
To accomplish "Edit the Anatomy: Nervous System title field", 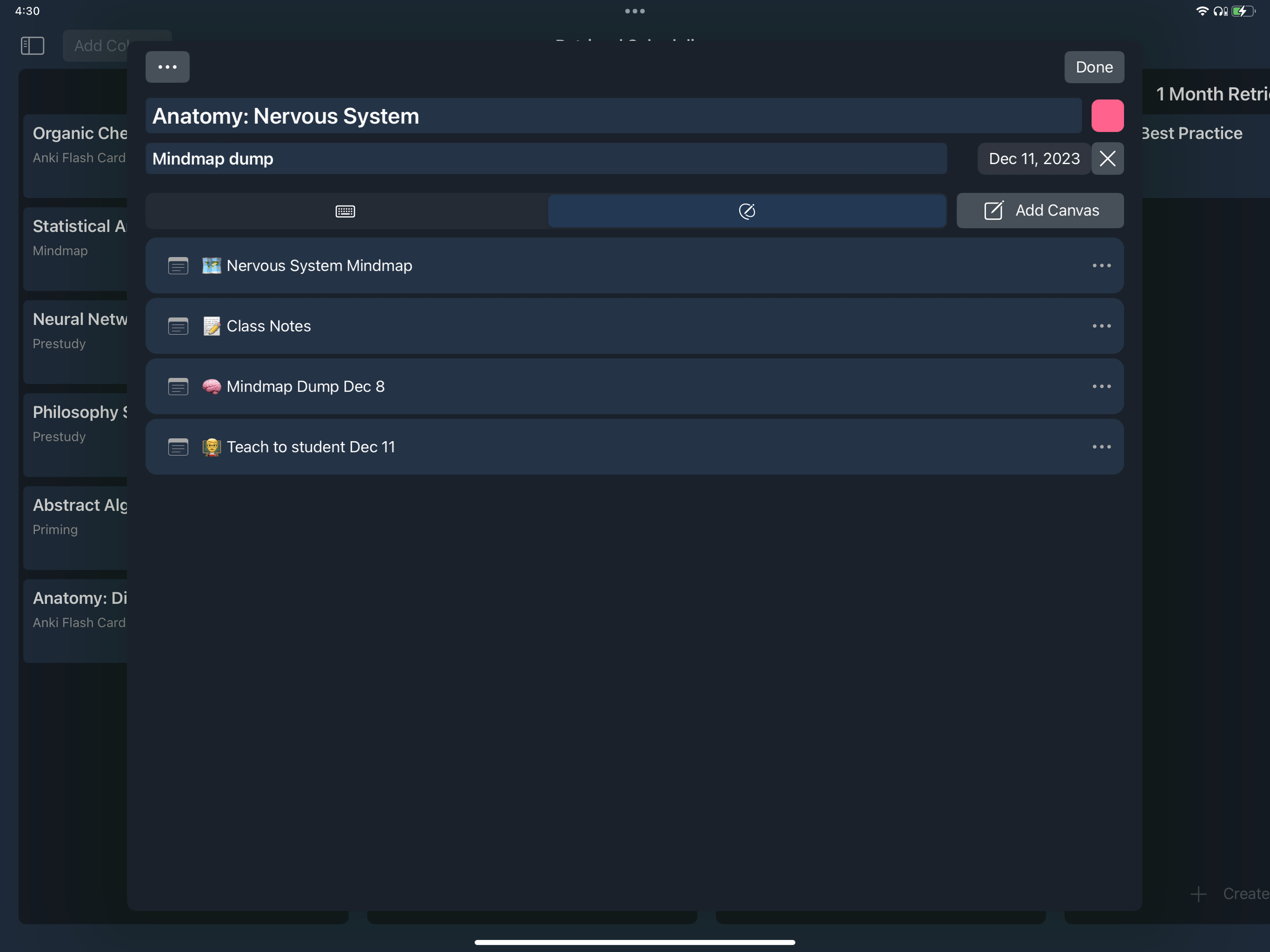I will click(613, 116).
